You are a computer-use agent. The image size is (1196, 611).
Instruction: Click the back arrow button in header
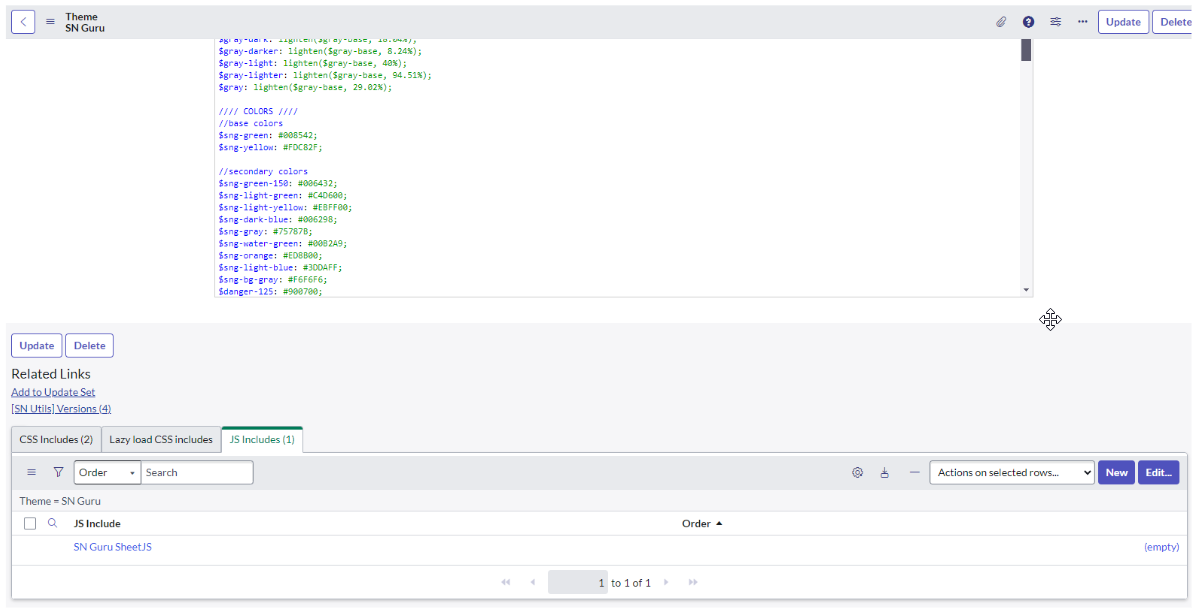(23, 22)
